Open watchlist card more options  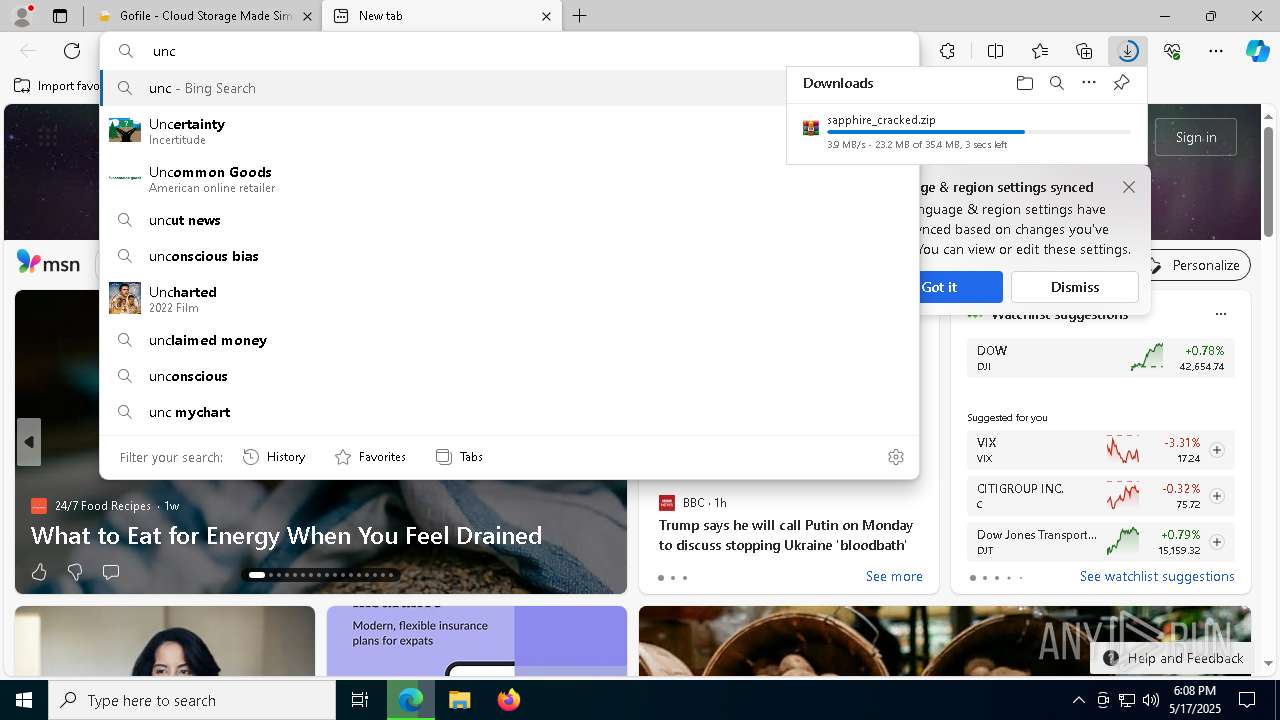1220,314
